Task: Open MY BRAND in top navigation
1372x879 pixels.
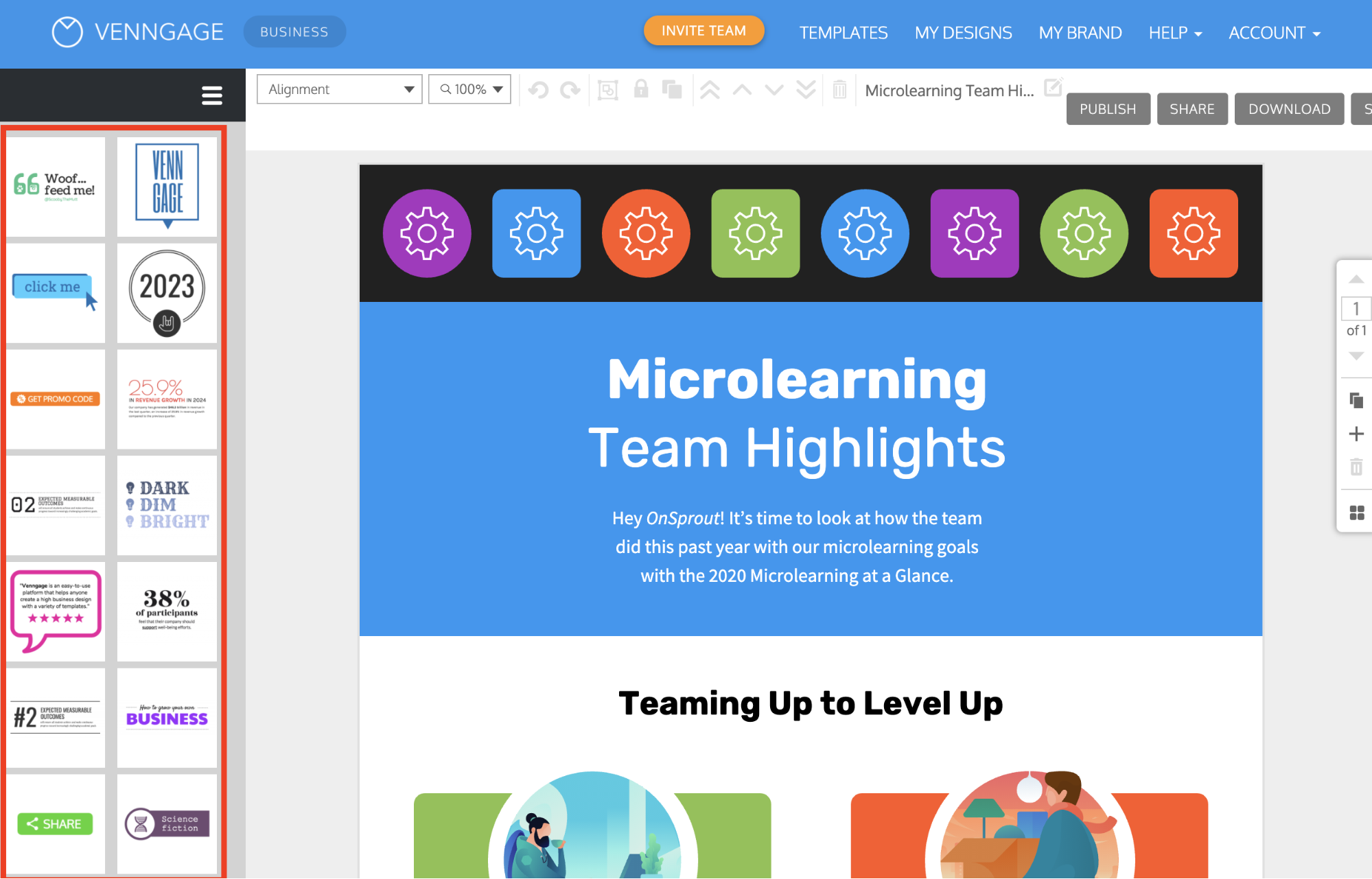Action: 1080,33
